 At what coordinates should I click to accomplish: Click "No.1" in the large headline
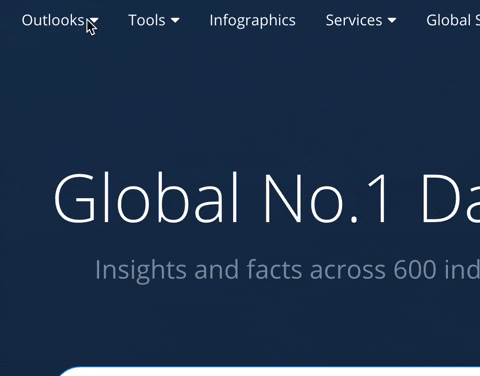326,198
